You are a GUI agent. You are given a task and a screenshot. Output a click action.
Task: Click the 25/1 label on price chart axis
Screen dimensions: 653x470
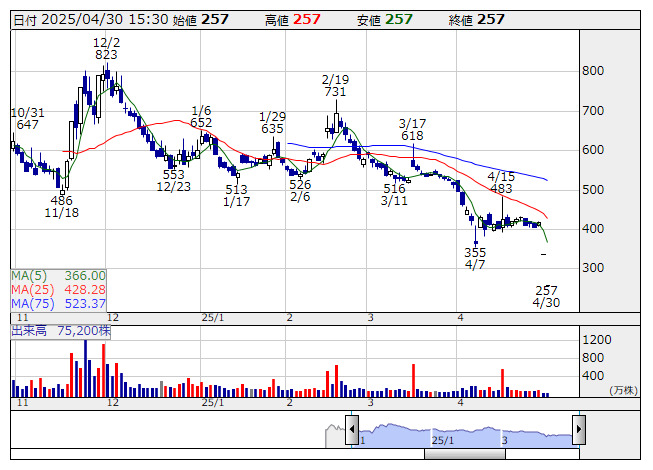coord(213,318)
